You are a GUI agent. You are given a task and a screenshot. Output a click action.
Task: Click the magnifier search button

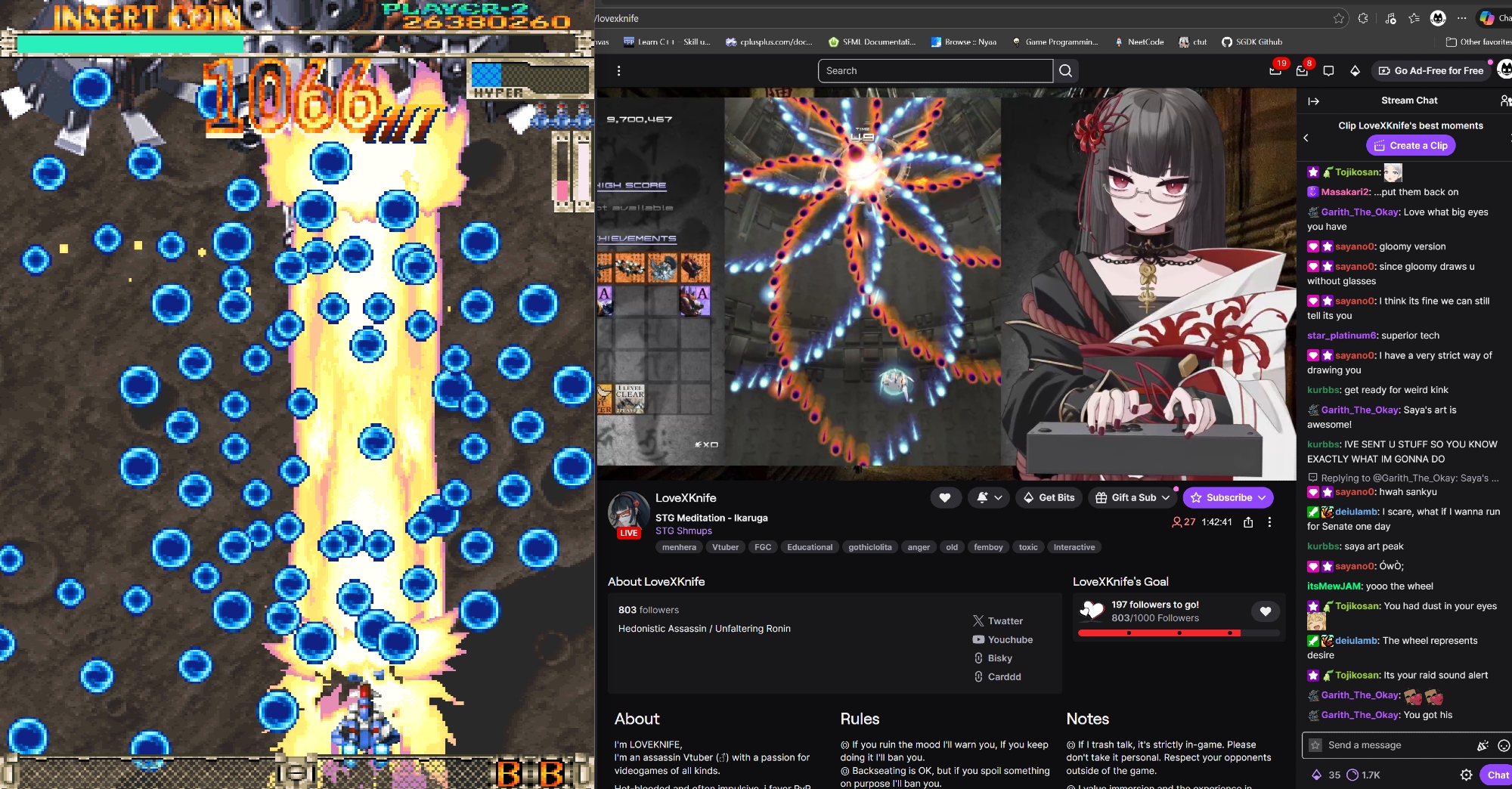pyautogui.click(x=1065, y=70)
